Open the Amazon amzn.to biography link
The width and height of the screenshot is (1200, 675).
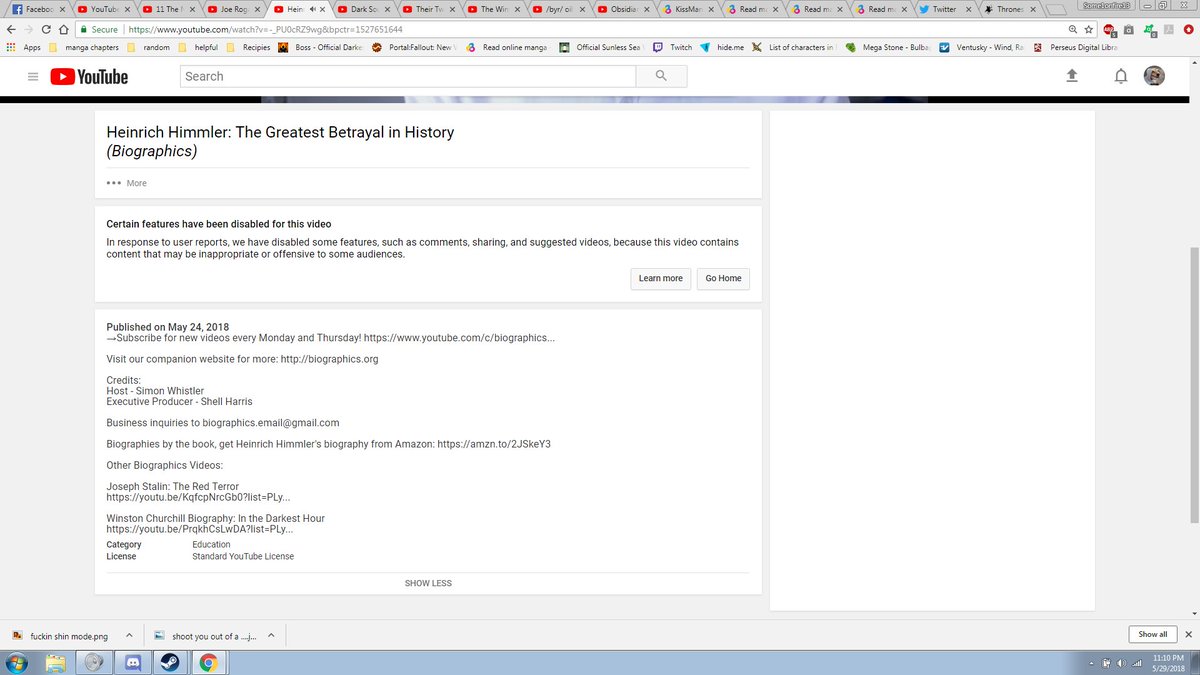tap(494, 444)
